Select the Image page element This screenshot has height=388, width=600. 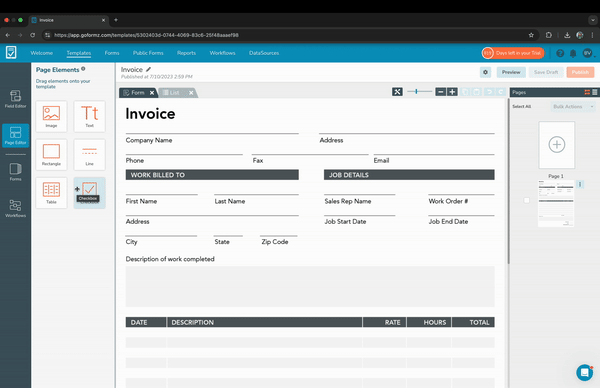(x=51, y=116)
